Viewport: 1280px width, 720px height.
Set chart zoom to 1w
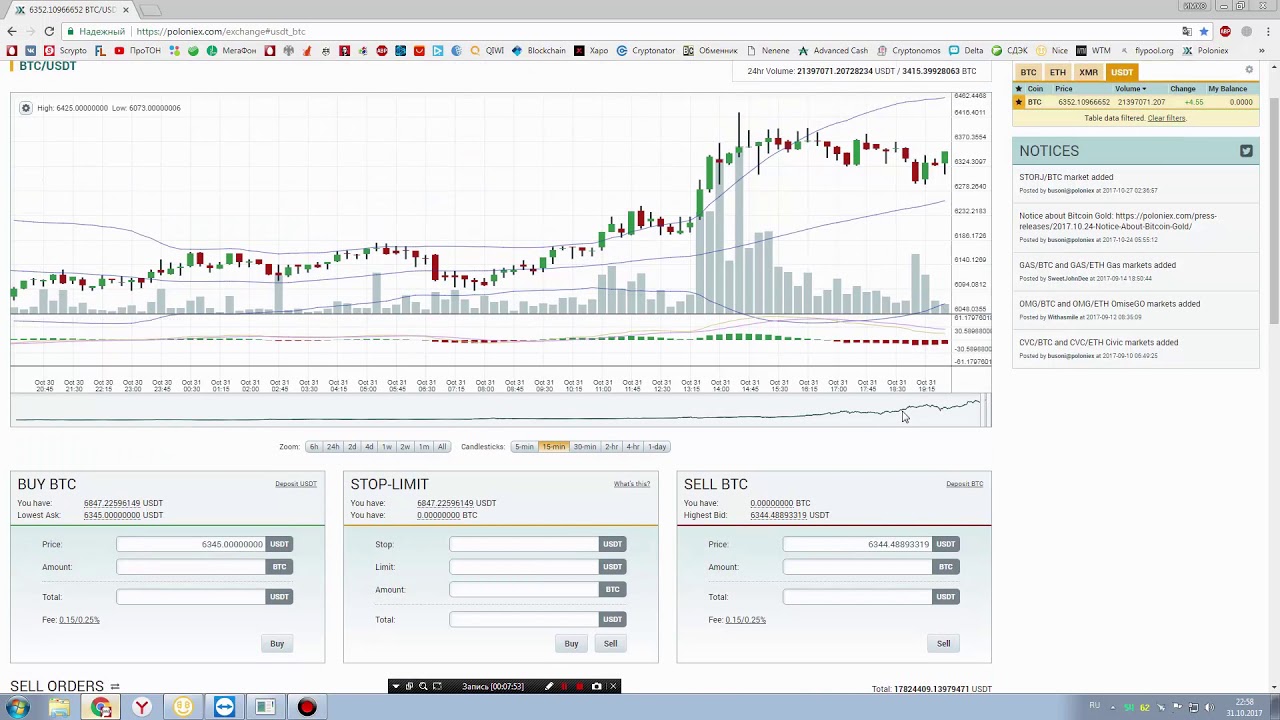tap(387, 447)
